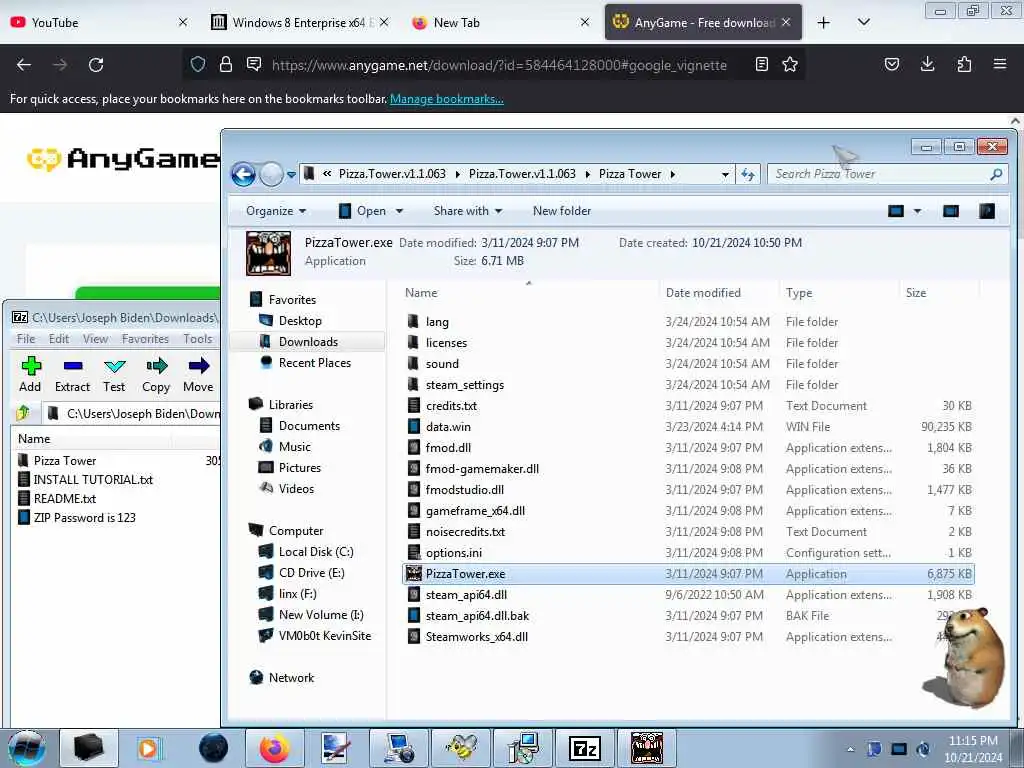Select Desktop in navigation pane
This screenshot has width=1024, height=768.
pyautogui.click(x=300, y=321)
